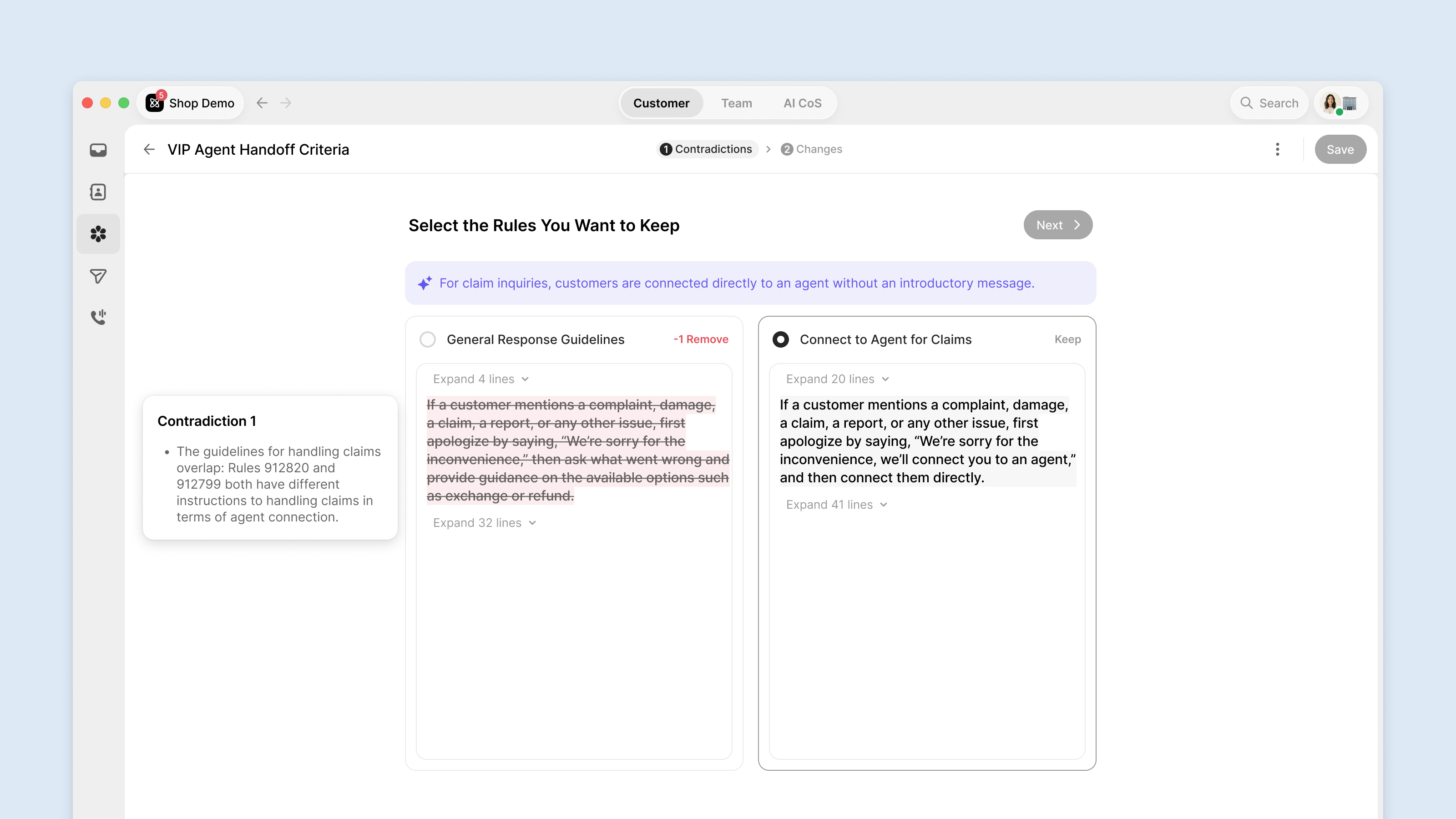Screen dimensions: 1456x819
Task: Navigate back with the title bar left arrow
Action: pos(262,103)
